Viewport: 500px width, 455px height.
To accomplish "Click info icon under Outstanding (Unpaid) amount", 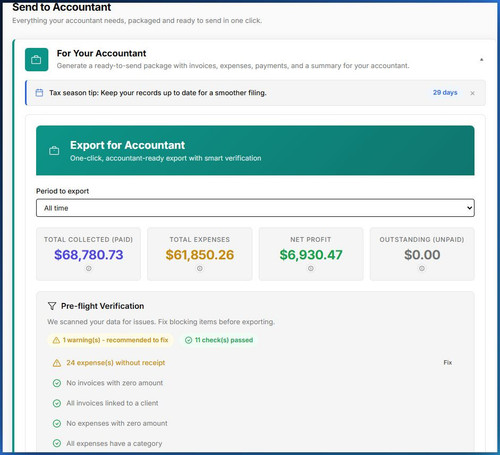I will coord(422,268).
